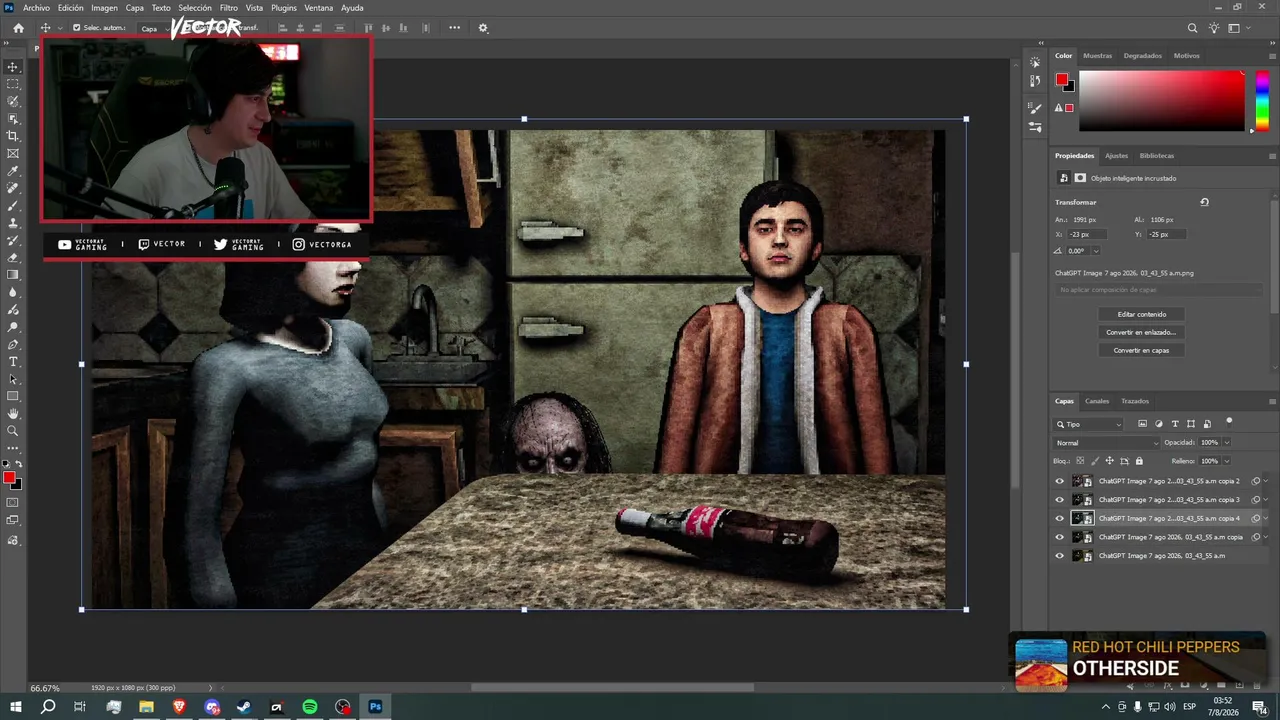Hide the bottom layer ending in 03_43_55 a.m
The image size is (1280, 720).
pyautogui.click(x=1060, y=556)
